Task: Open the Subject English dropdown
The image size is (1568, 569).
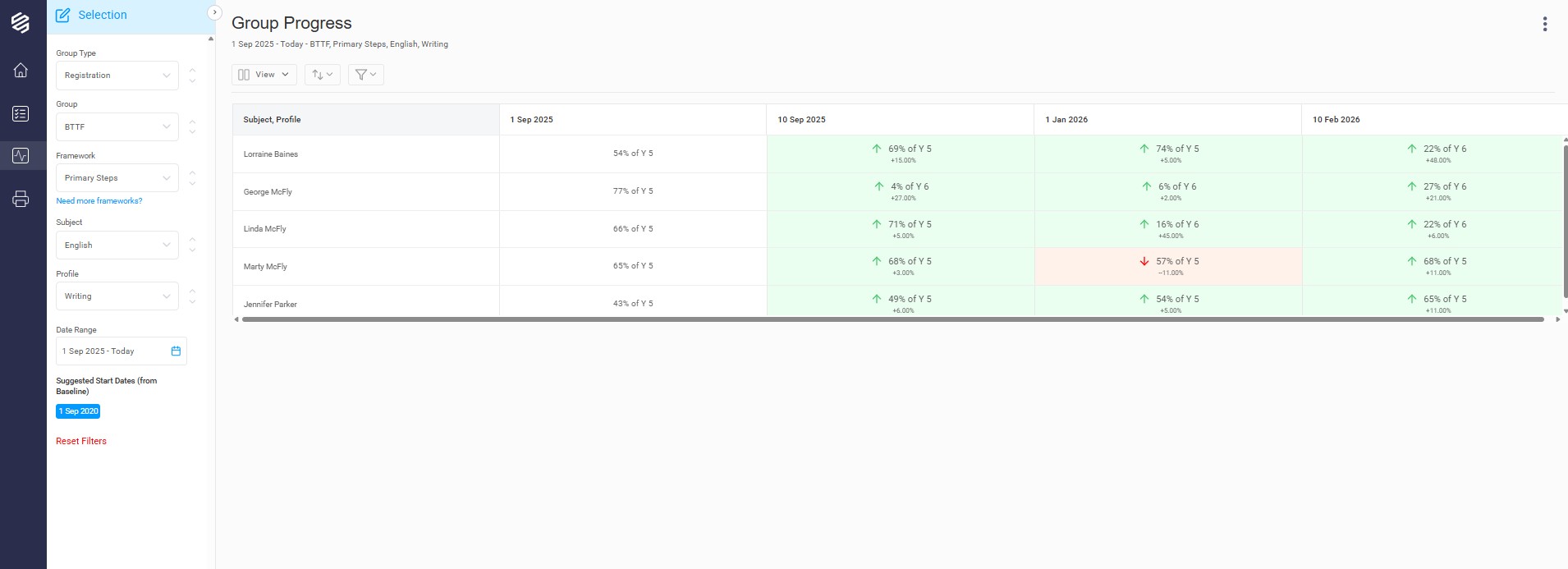Action: (117, 245)
